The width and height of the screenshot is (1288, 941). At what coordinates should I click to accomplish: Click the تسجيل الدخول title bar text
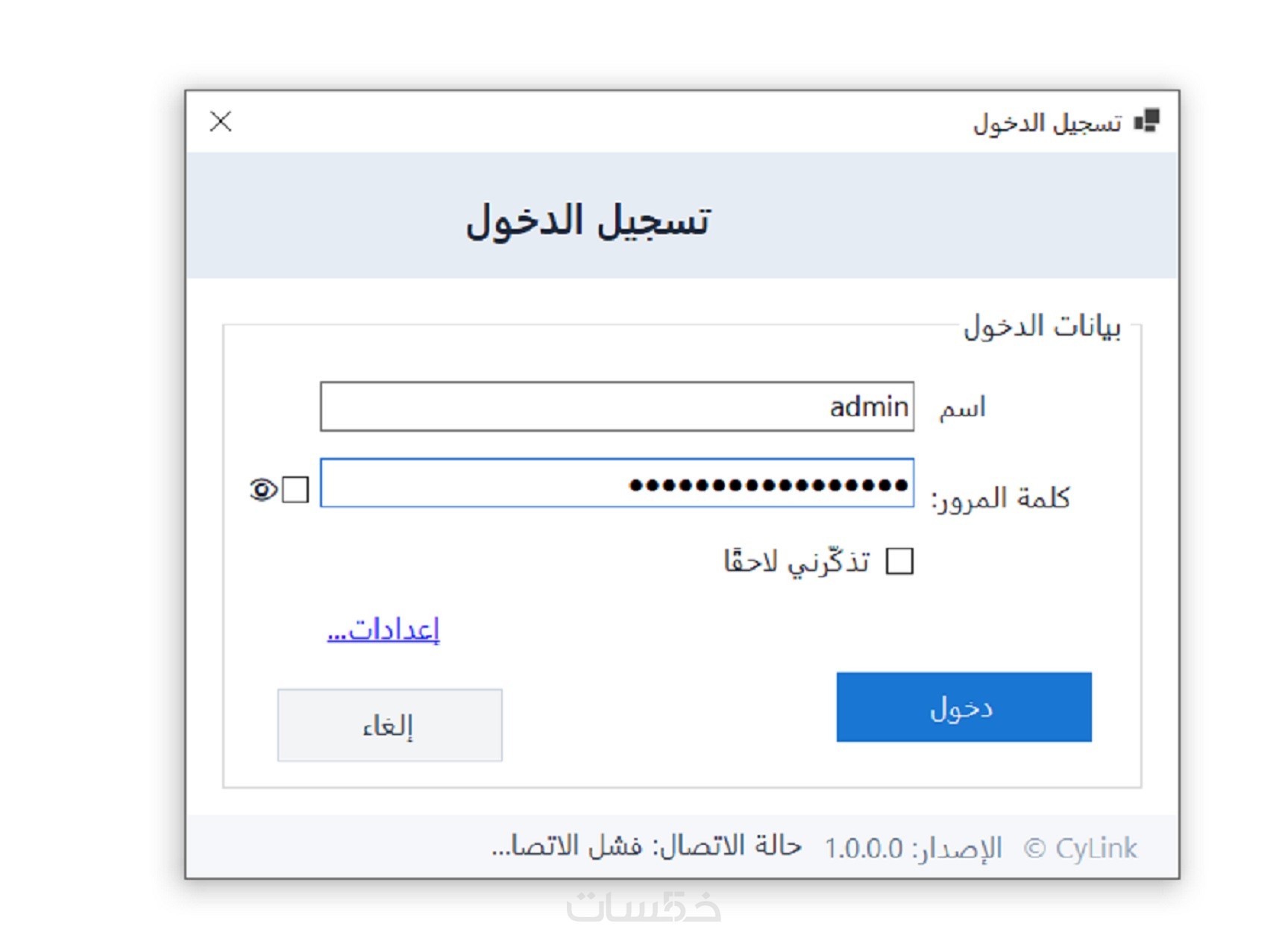coord(1047,123)
